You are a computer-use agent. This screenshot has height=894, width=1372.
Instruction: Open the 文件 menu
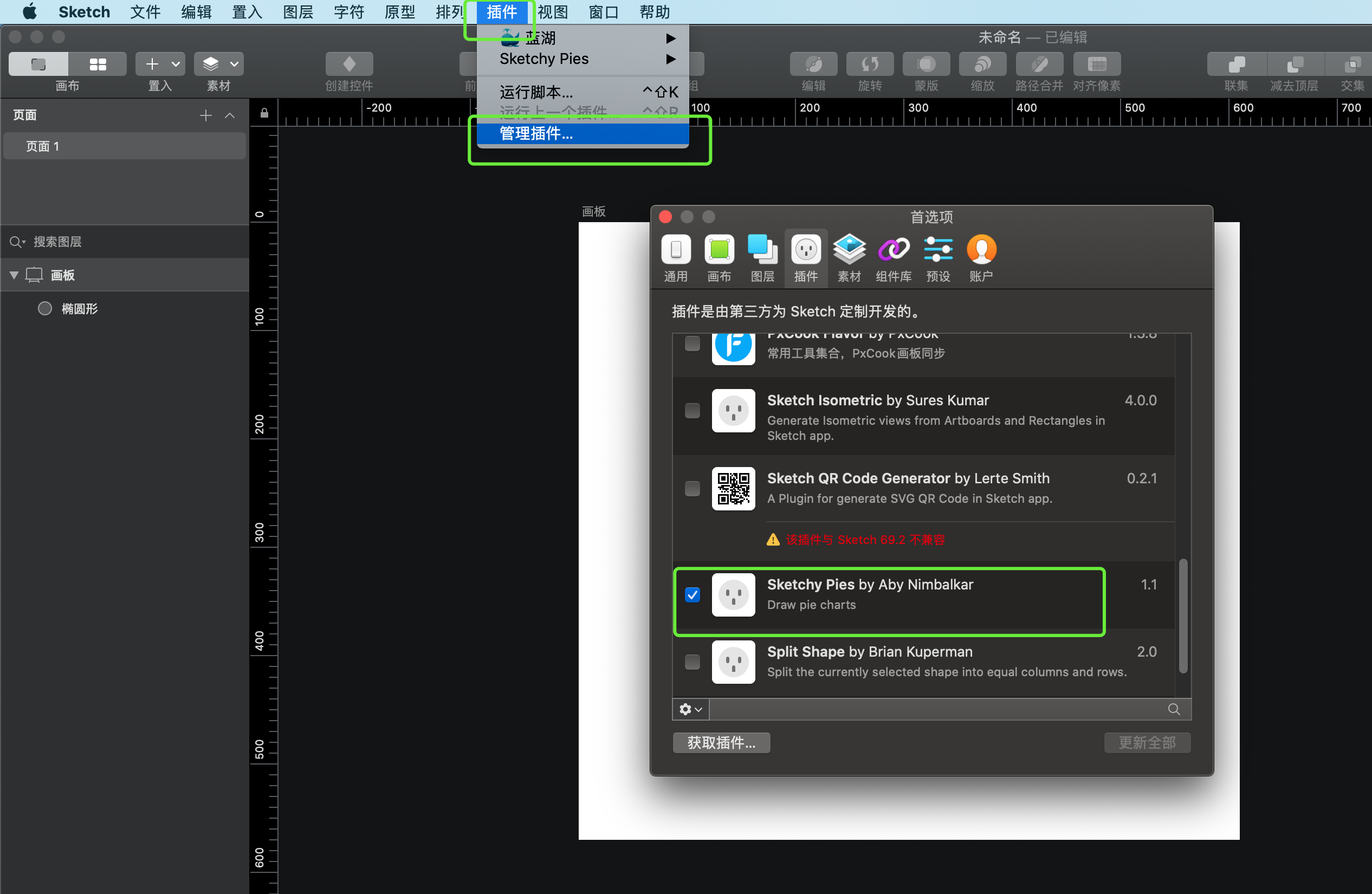(x=145, y=11)
